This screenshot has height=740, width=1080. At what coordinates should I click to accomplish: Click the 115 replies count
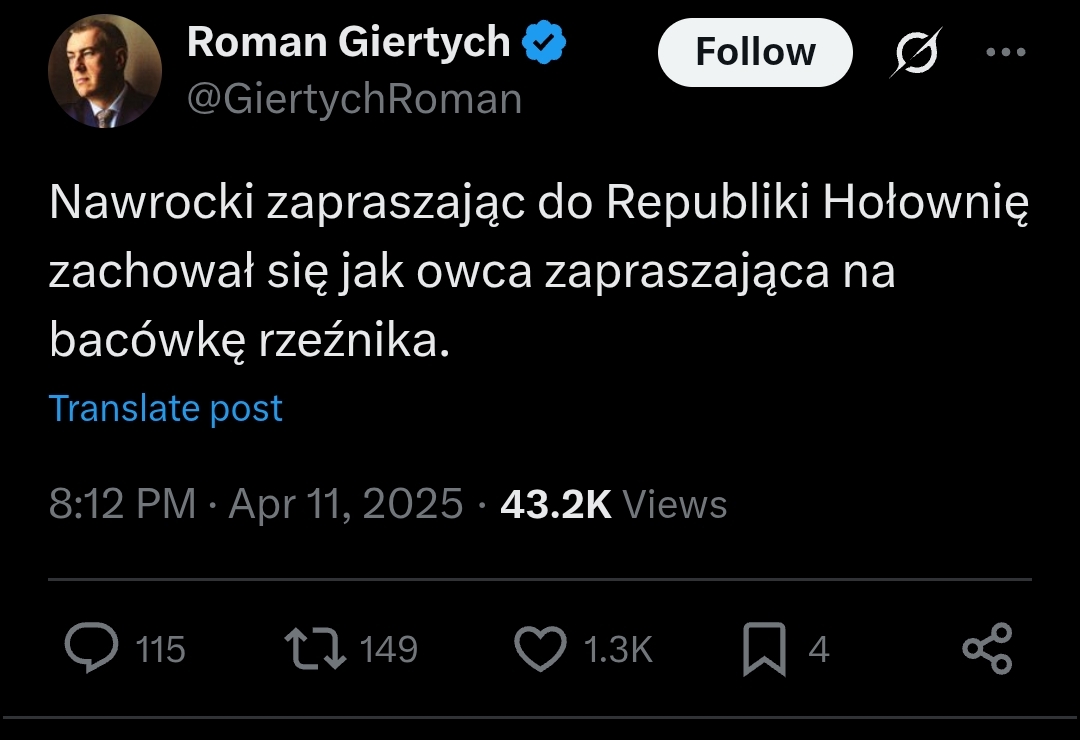click(x=160, y=650)
